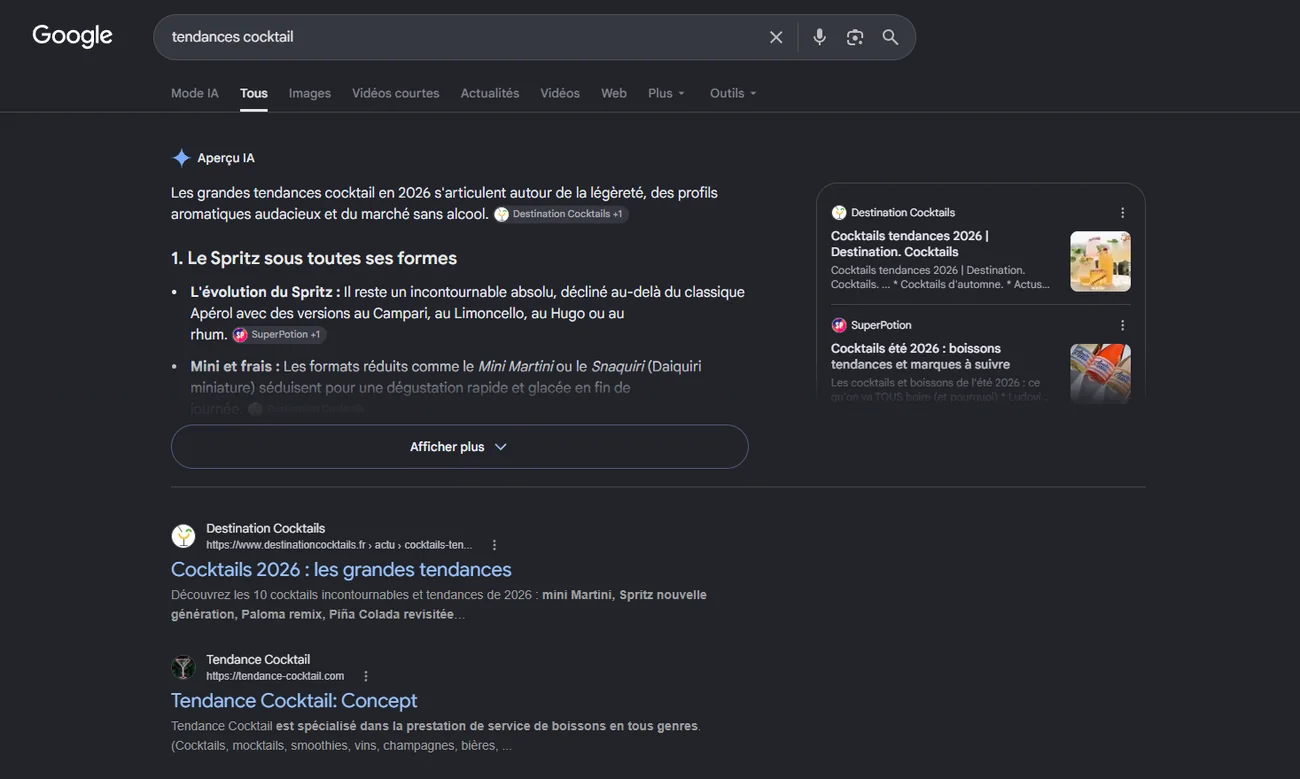
Task: Click the Destination Cocktails card thumbnail image
Action: [1100, 261]
